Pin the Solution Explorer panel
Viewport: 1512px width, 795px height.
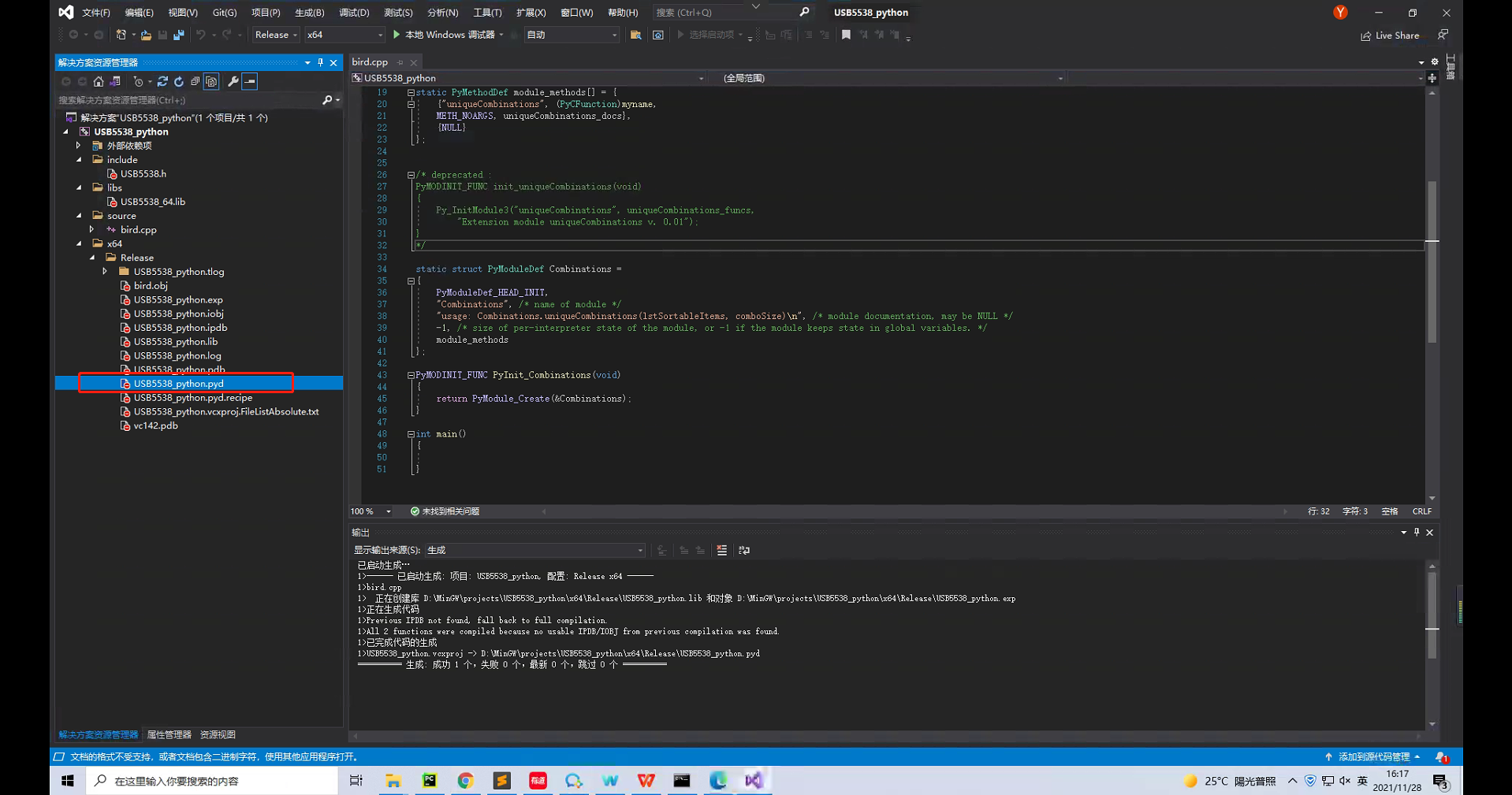point(320,62)
